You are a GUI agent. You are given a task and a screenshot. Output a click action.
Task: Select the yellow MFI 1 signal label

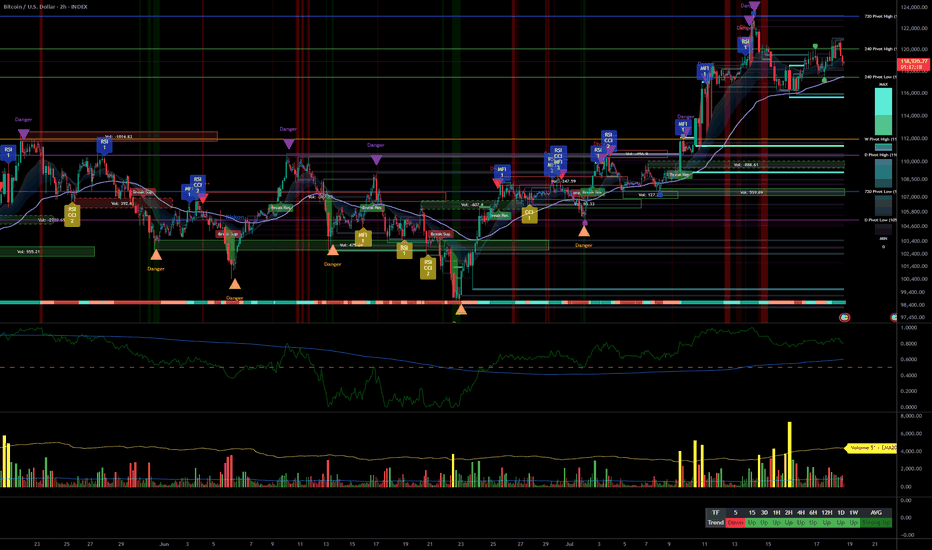(363, 238)
